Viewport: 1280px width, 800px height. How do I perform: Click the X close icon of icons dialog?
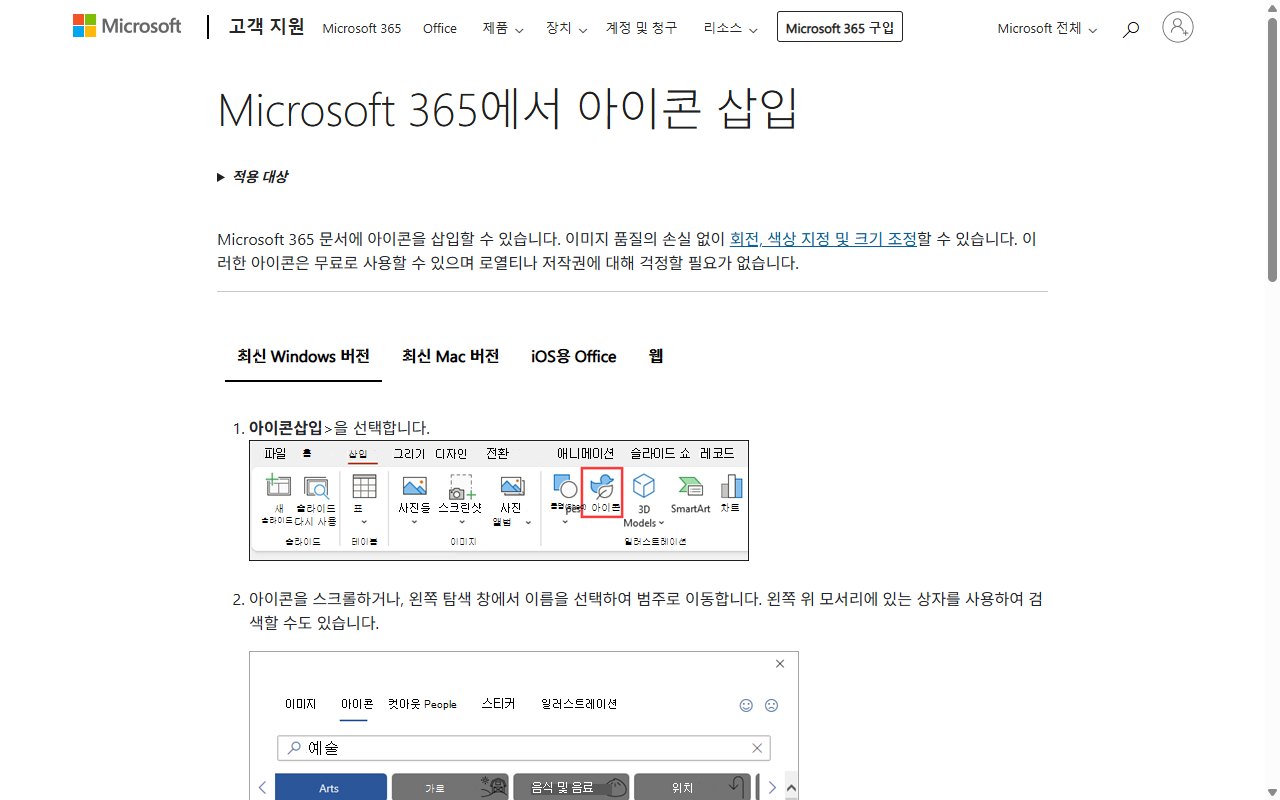[780, 664]
